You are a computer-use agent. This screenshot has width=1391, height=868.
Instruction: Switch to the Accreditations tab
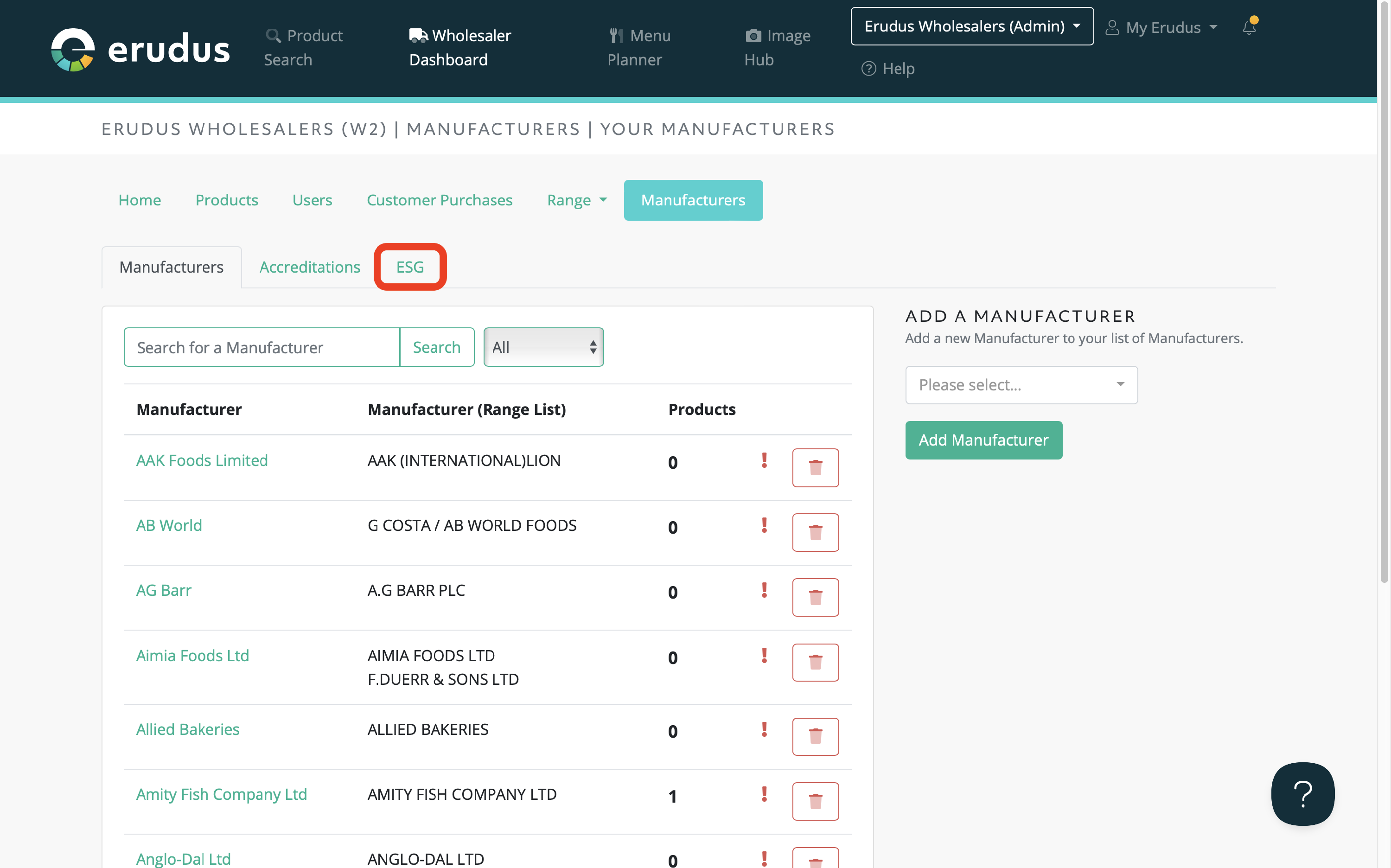[309, 267]
